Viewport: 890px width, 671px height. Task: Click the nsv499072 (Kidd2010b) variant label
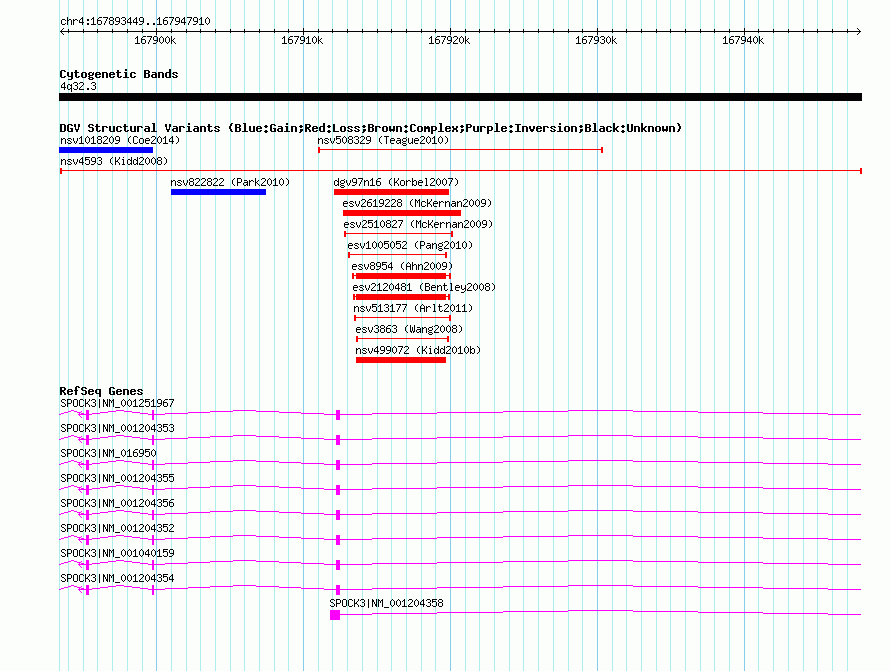pyautogui.click(x=418, y=350)
